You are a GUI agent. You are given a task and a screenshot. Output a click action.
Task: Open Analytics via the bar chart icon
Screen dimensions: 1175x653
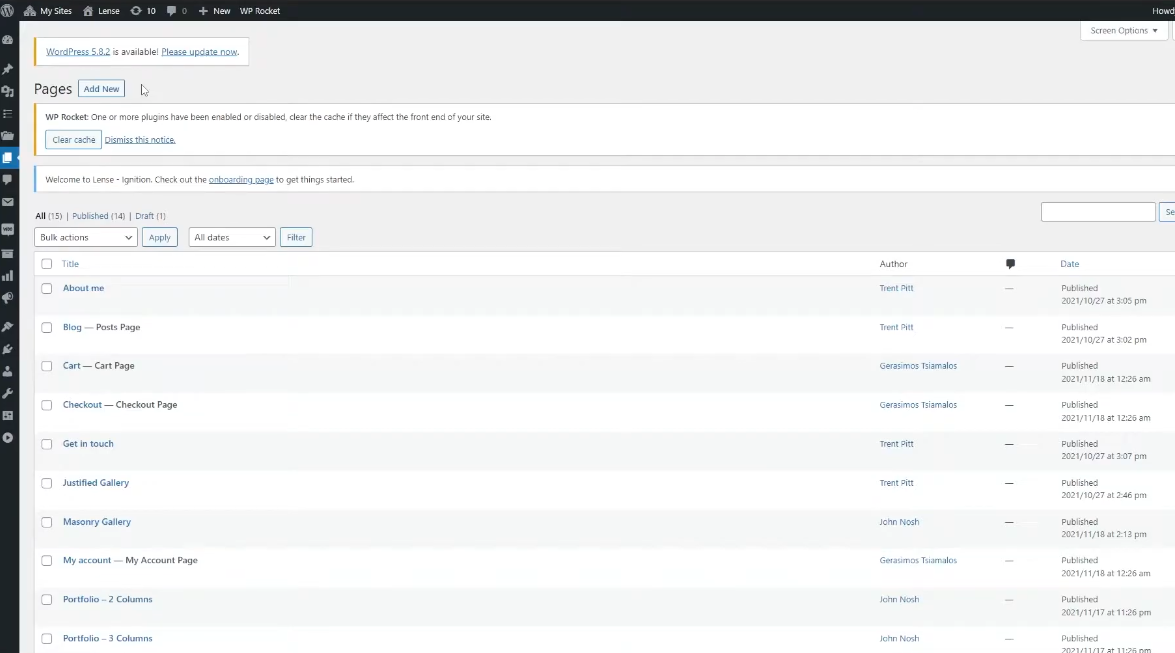(8, 275)
